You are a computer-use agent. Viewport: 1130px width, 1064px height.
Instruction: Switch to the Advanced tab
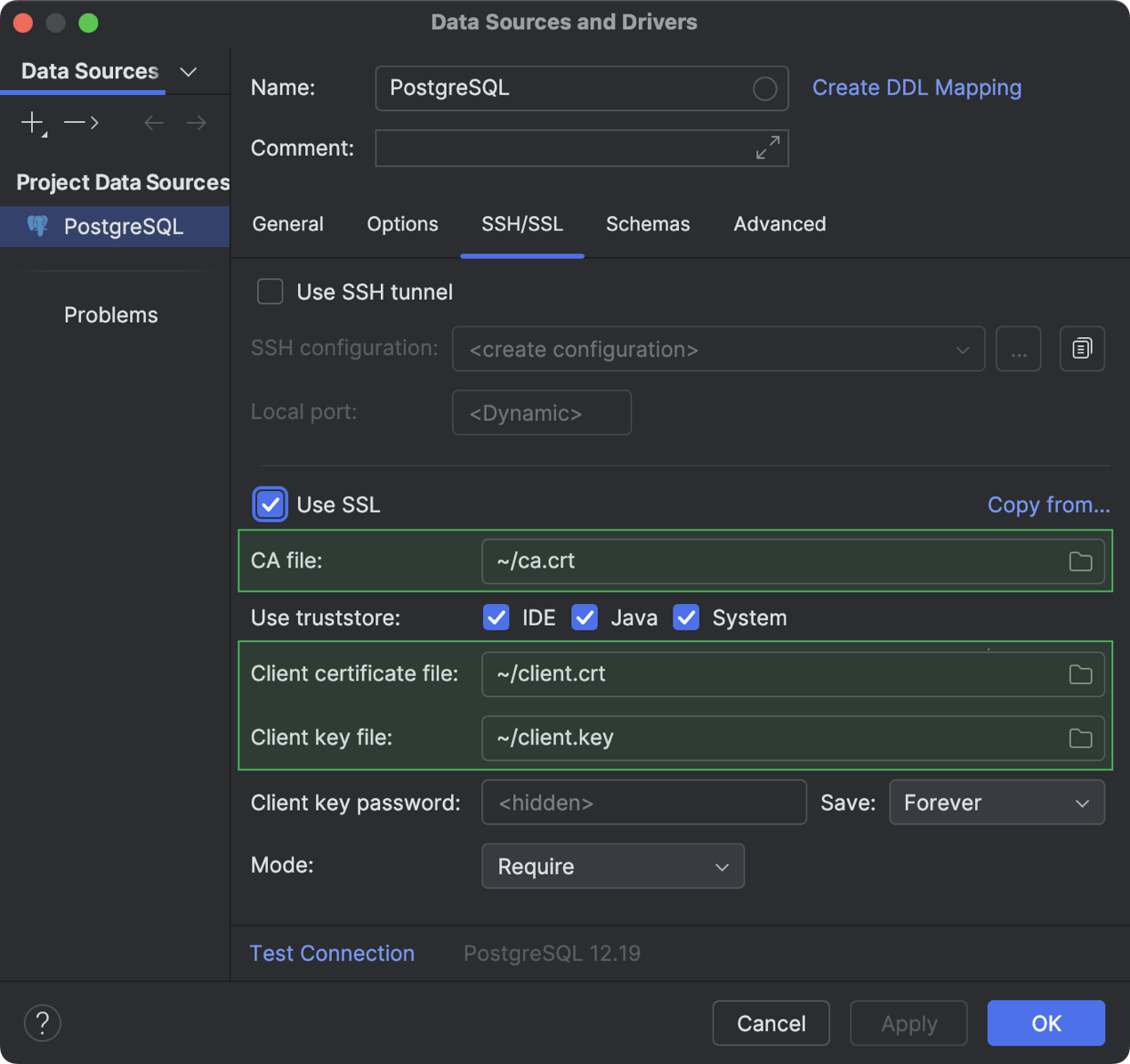point(779,224)
